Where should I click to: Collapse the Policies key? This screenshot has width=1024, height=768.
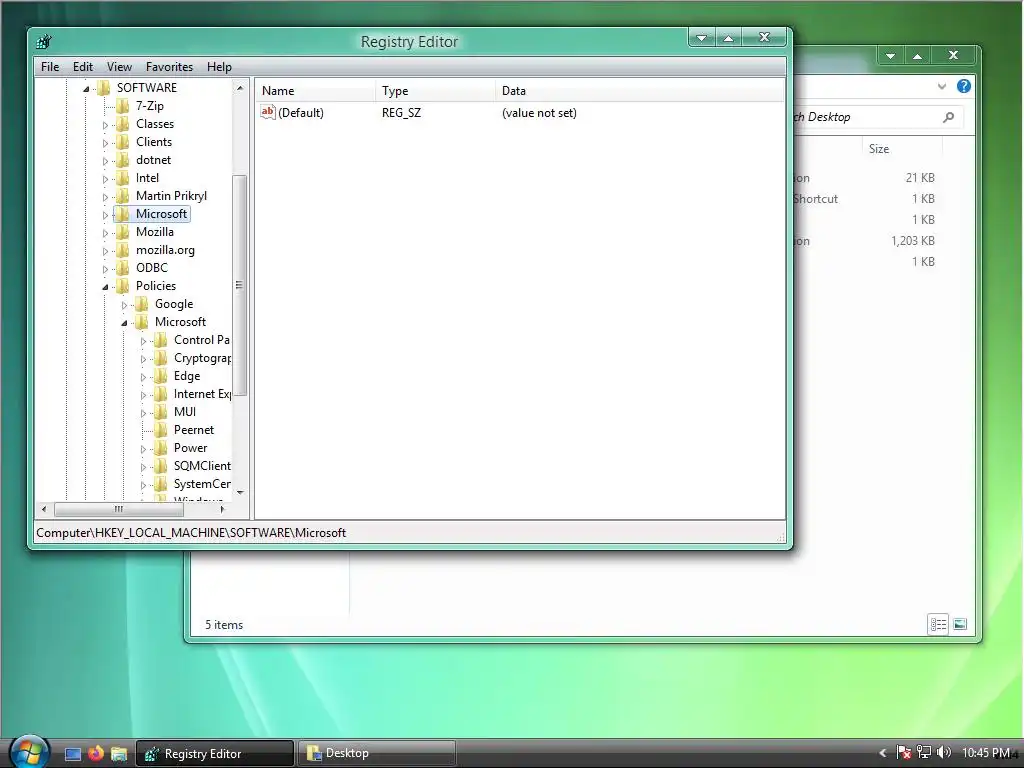click(x=105, y=287)
